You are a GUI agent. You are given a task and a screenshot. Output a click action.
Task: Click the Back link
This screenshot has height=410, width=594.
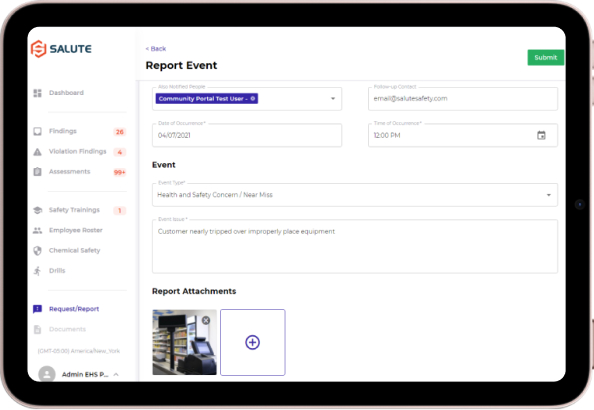coord(156,49)
